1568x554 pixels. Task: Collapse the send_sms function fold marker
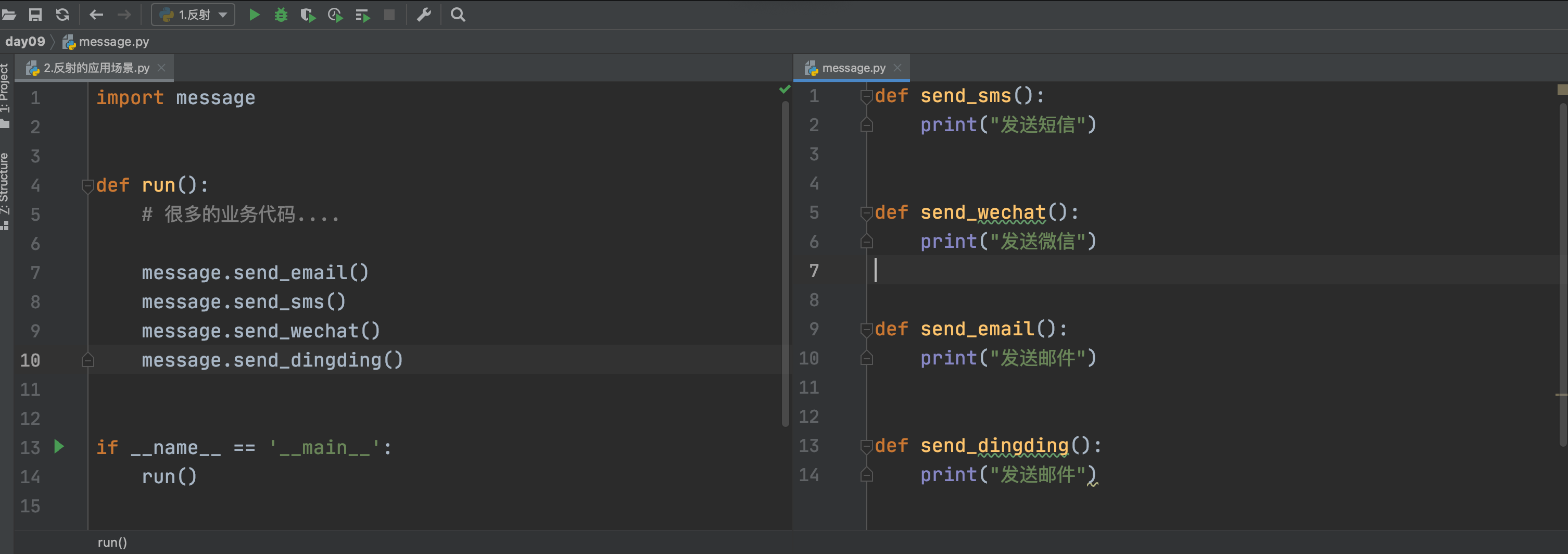866,96
